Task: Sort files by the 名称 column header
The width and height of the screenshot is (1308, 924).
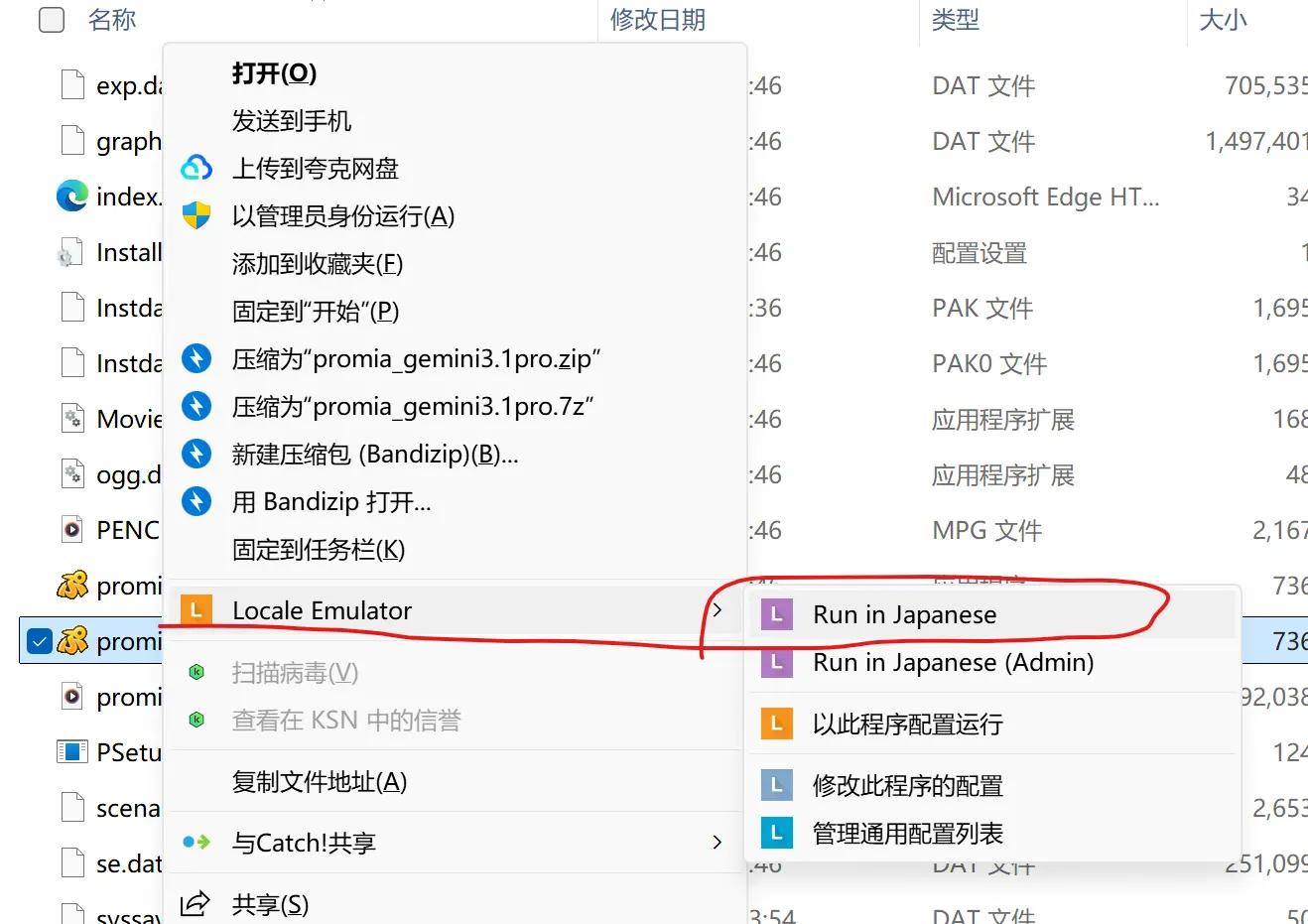Action: coord(112,20)
